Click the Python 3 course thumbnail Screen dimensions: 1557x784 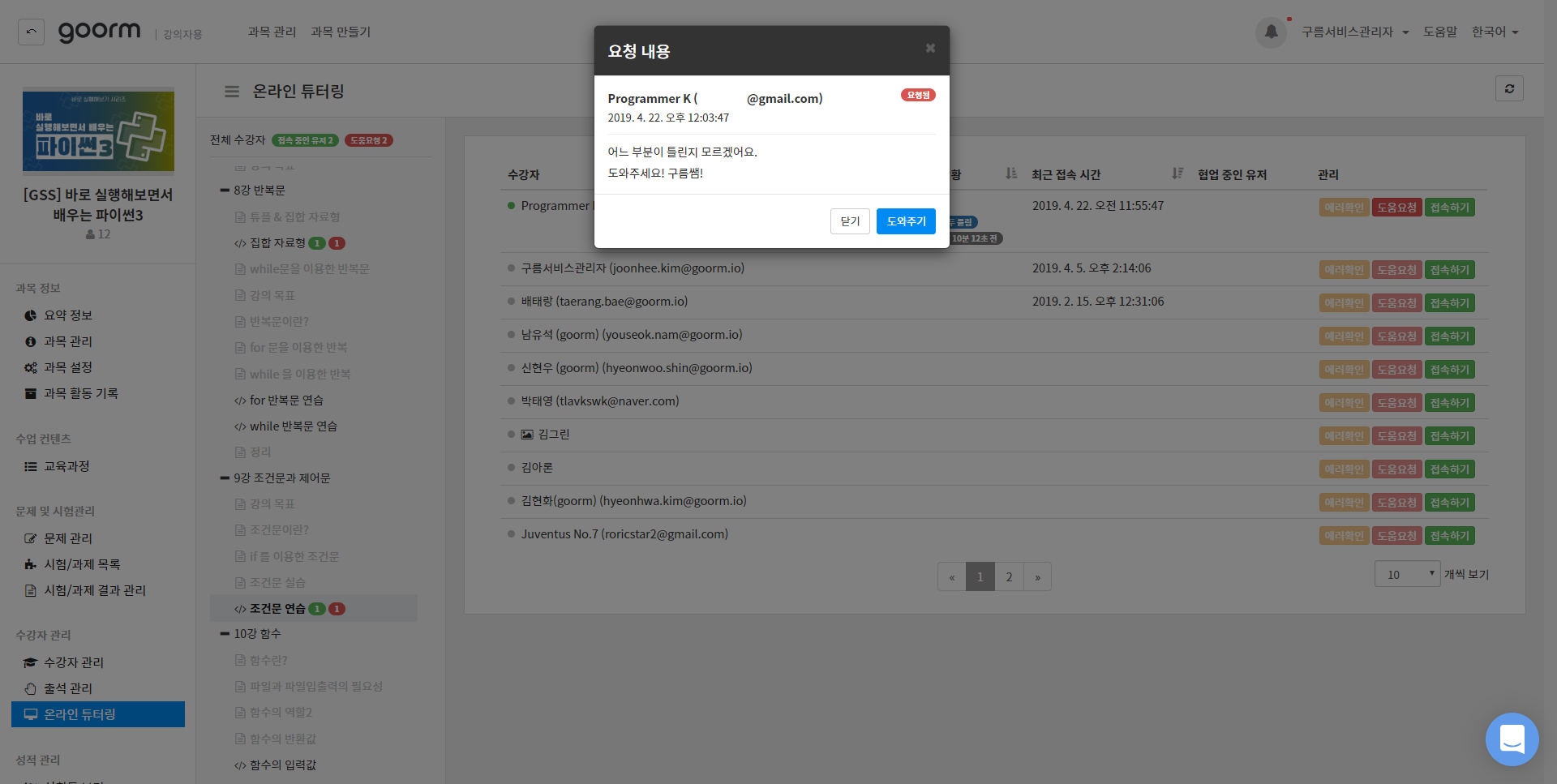98,131
